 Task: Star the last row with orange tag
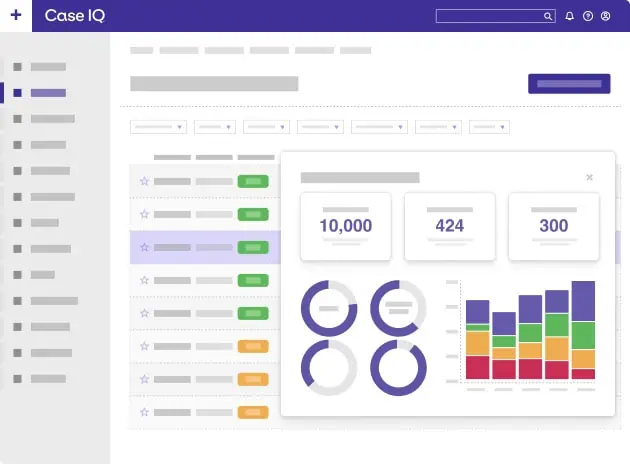point(144,412)
